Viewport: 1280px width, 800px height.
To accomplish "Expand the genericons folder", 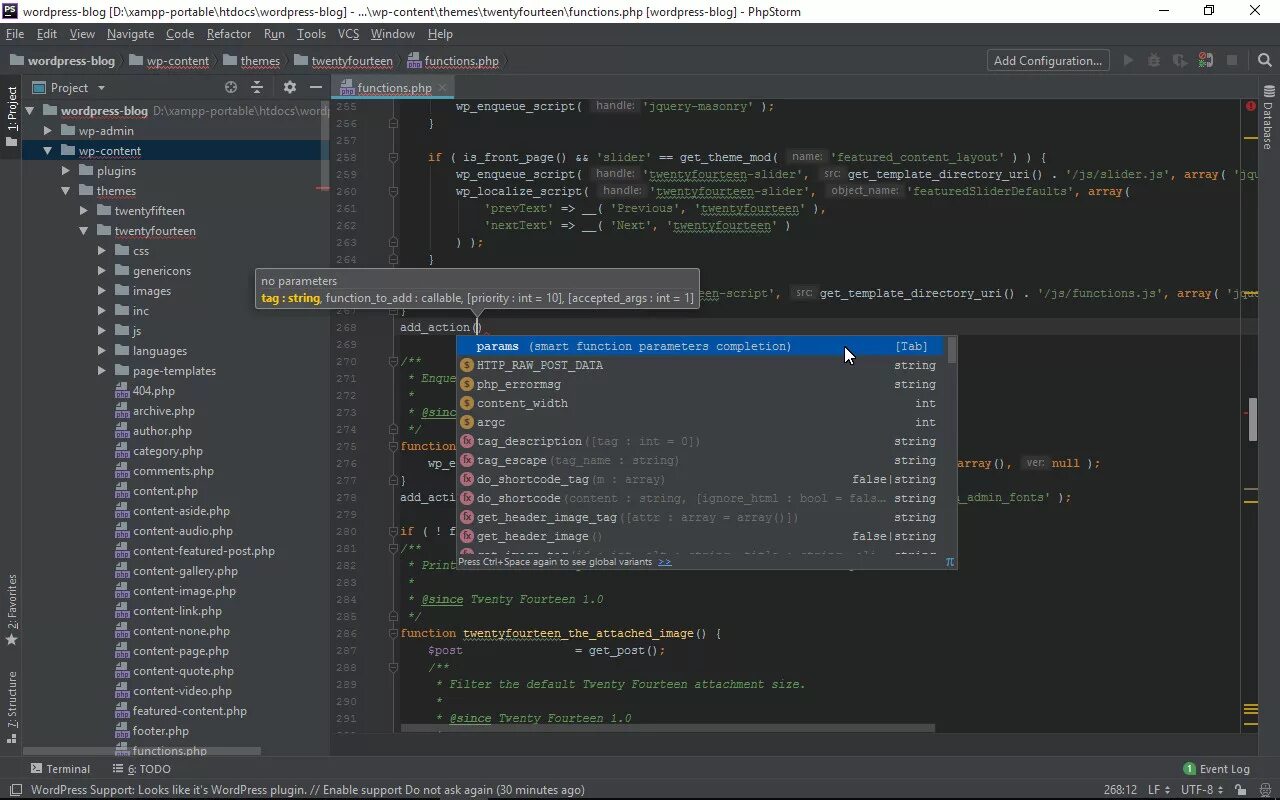I will tap(102, 271).
